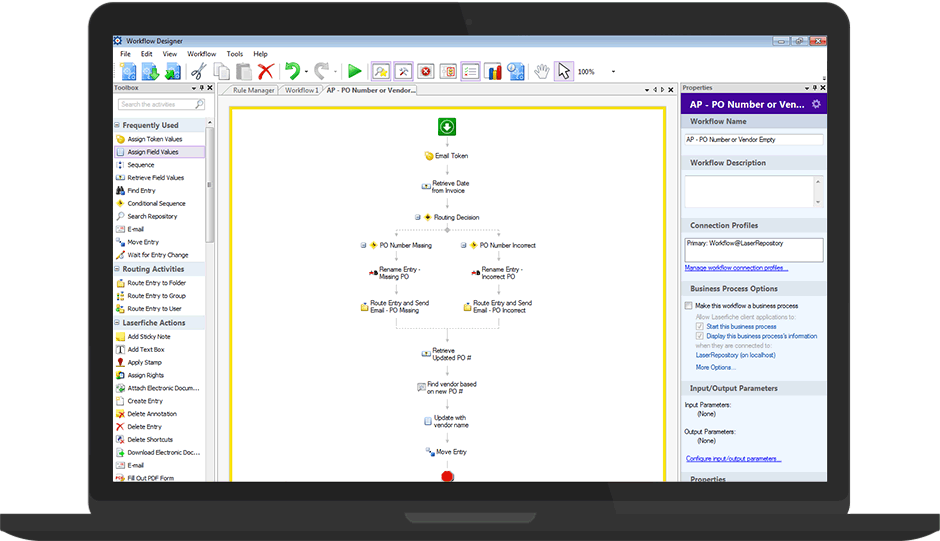This screenshot has height=541, width=940.
Task: Click the green workflow start node
Action: [447, 127]
